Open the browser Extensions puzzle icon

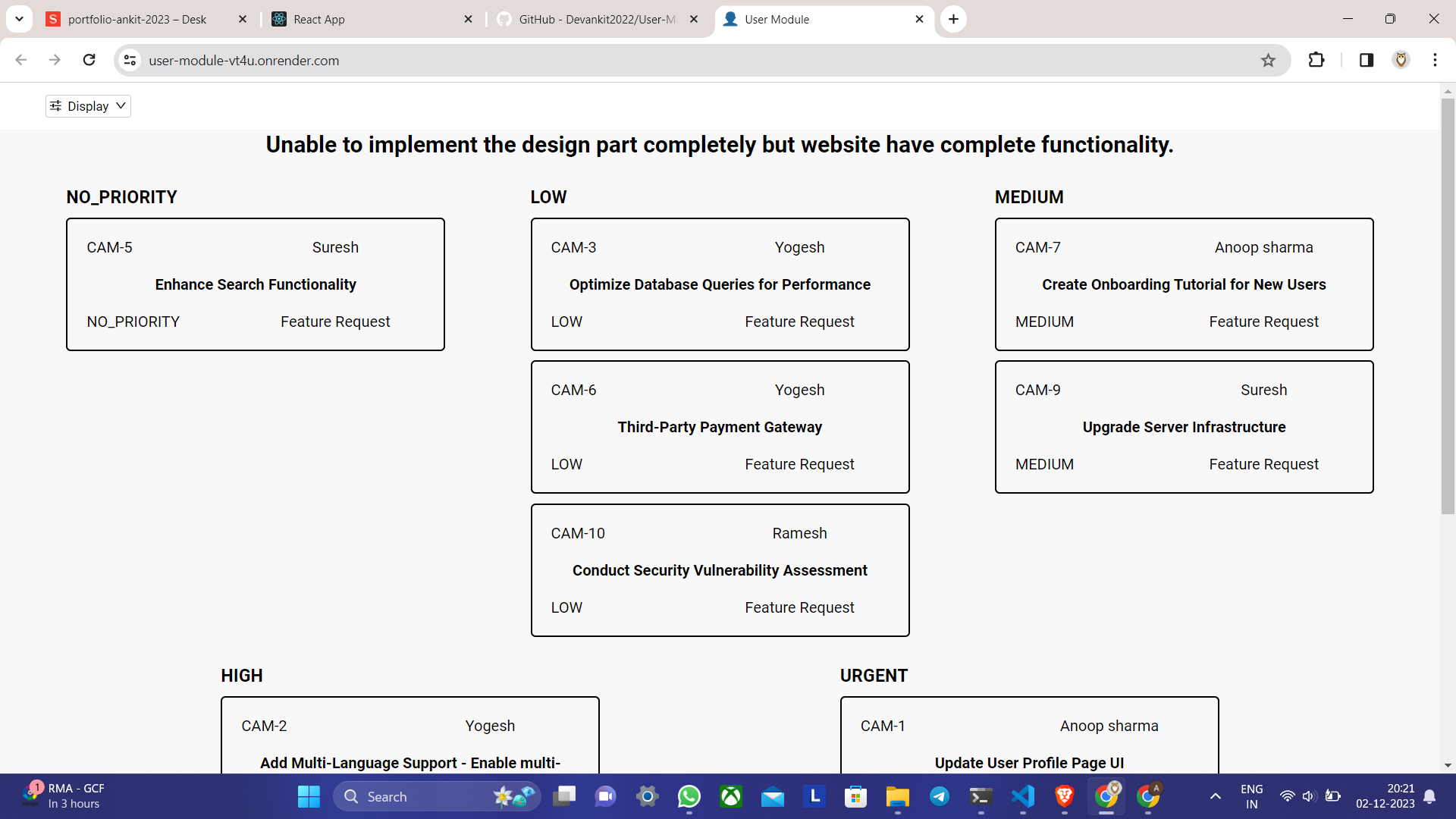1316,60
